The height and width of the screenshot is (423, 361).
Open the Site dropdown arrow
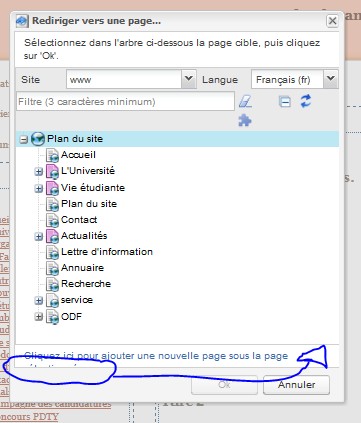click(189, 79)
